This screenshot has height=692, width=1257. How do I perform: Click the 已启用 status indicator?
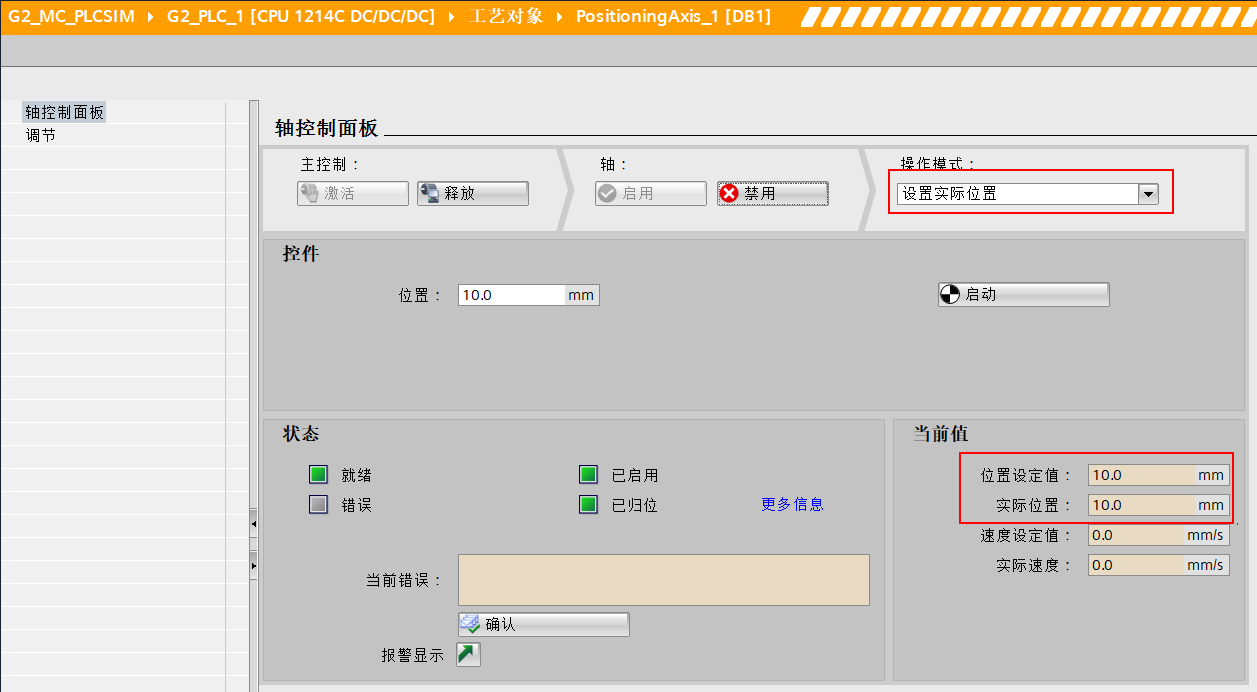[x=587, y=474]
